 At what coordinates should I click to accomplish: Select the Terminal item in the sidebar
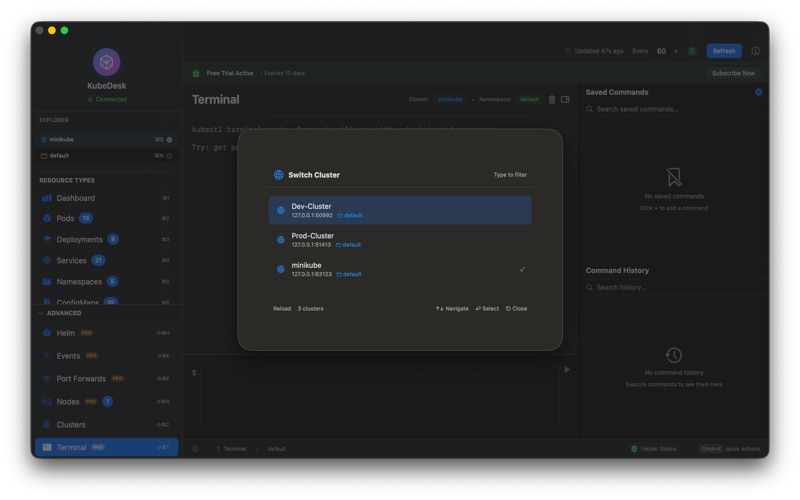[106, 447]
